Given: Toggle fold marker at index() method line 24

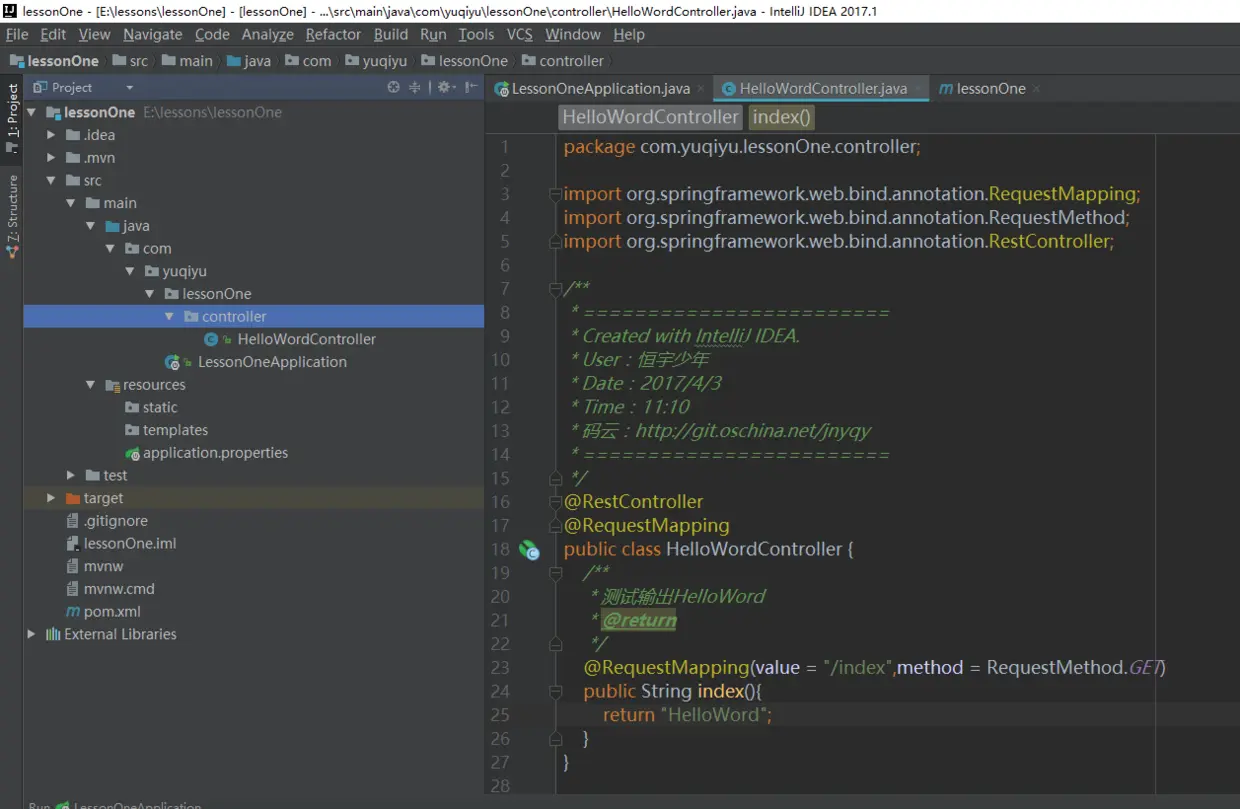Looking at the screenshot, I should coord(555,691).
